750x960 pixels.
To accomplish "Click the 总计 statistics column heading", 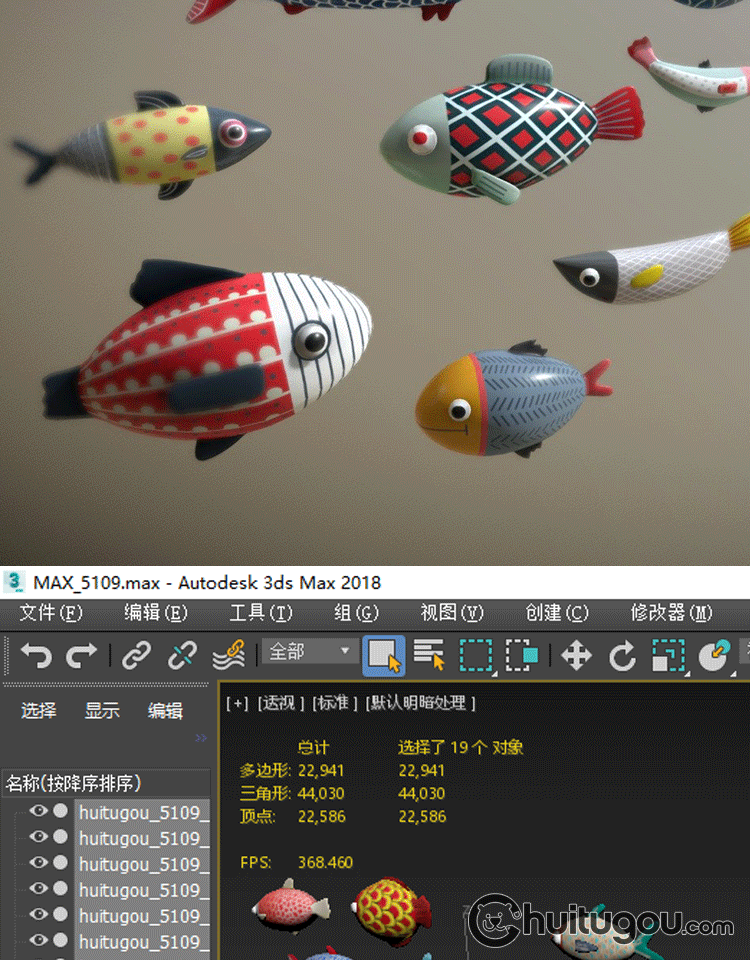I will tap(313, 747).
